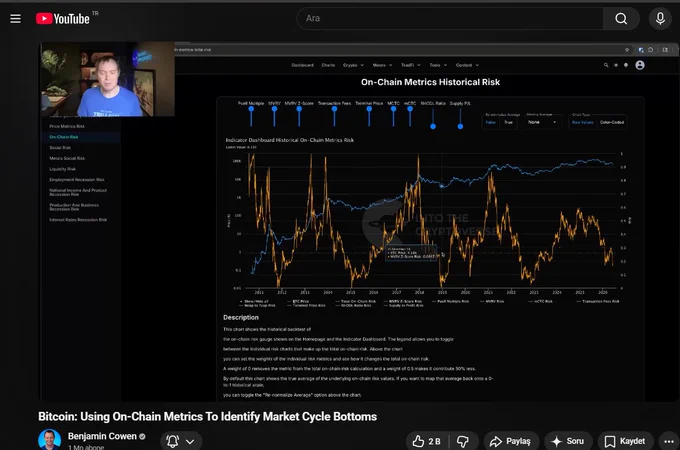The width and height of the screenshot is (680, 450).
Task: Toggle Transaction Fees Risk legend entry
Action: pos(598,301)
